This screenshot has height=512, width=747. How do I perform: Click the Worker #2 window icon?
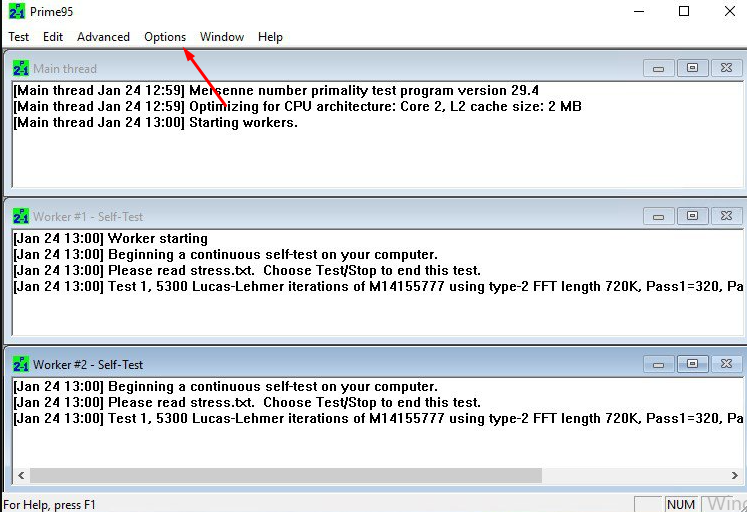click(21, 364)
